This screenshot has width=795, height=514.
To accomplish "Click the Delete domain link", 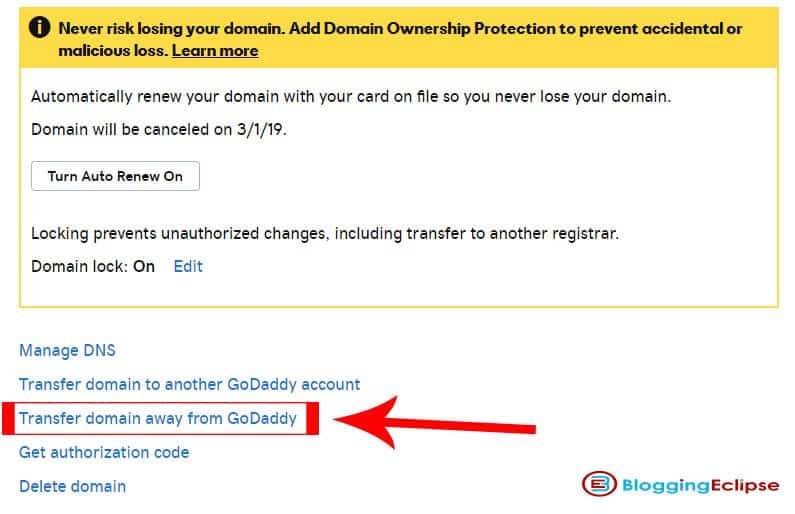I will (72, 486).
